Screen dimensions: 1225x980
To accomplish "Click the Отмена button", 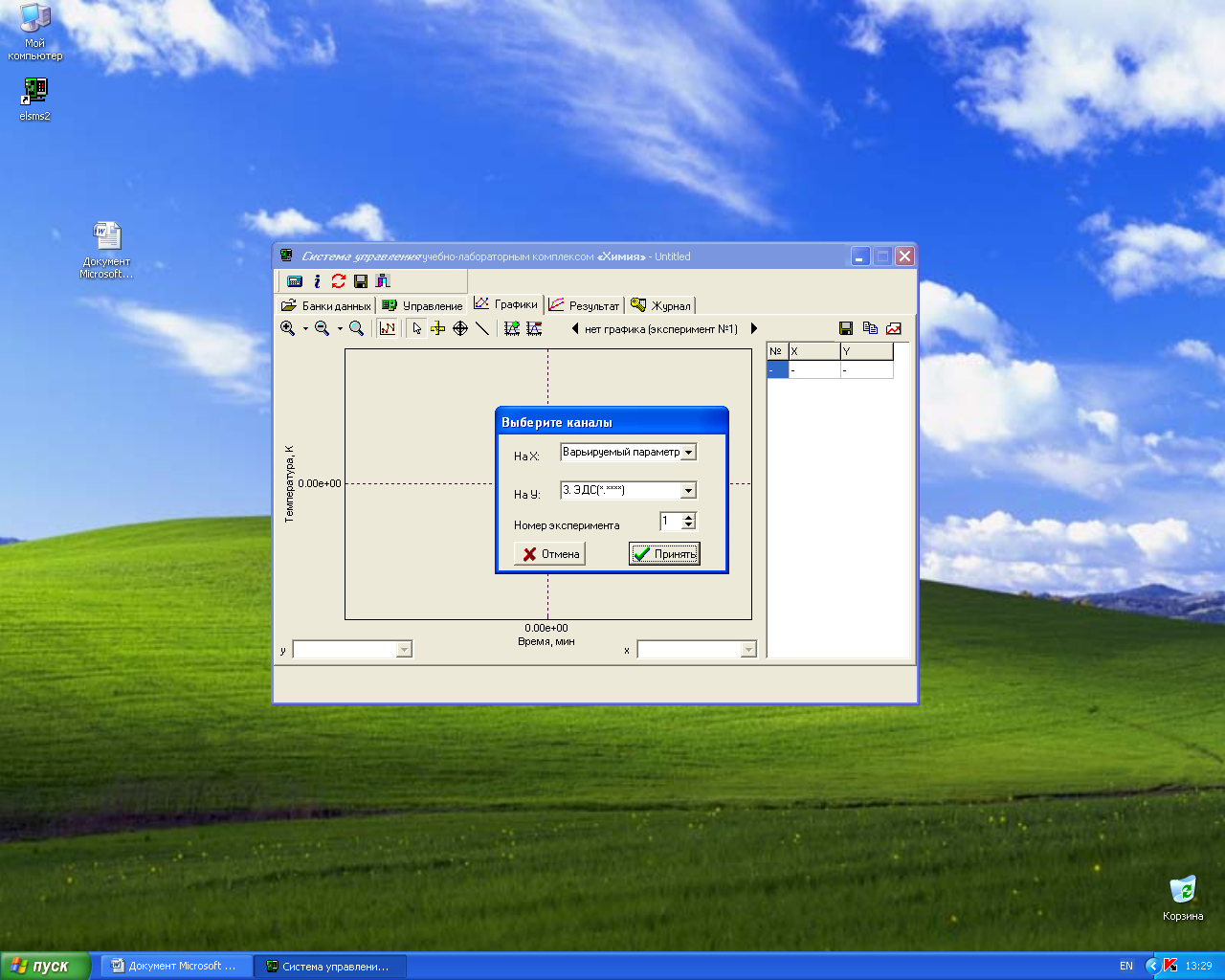I will pos(549,554).
